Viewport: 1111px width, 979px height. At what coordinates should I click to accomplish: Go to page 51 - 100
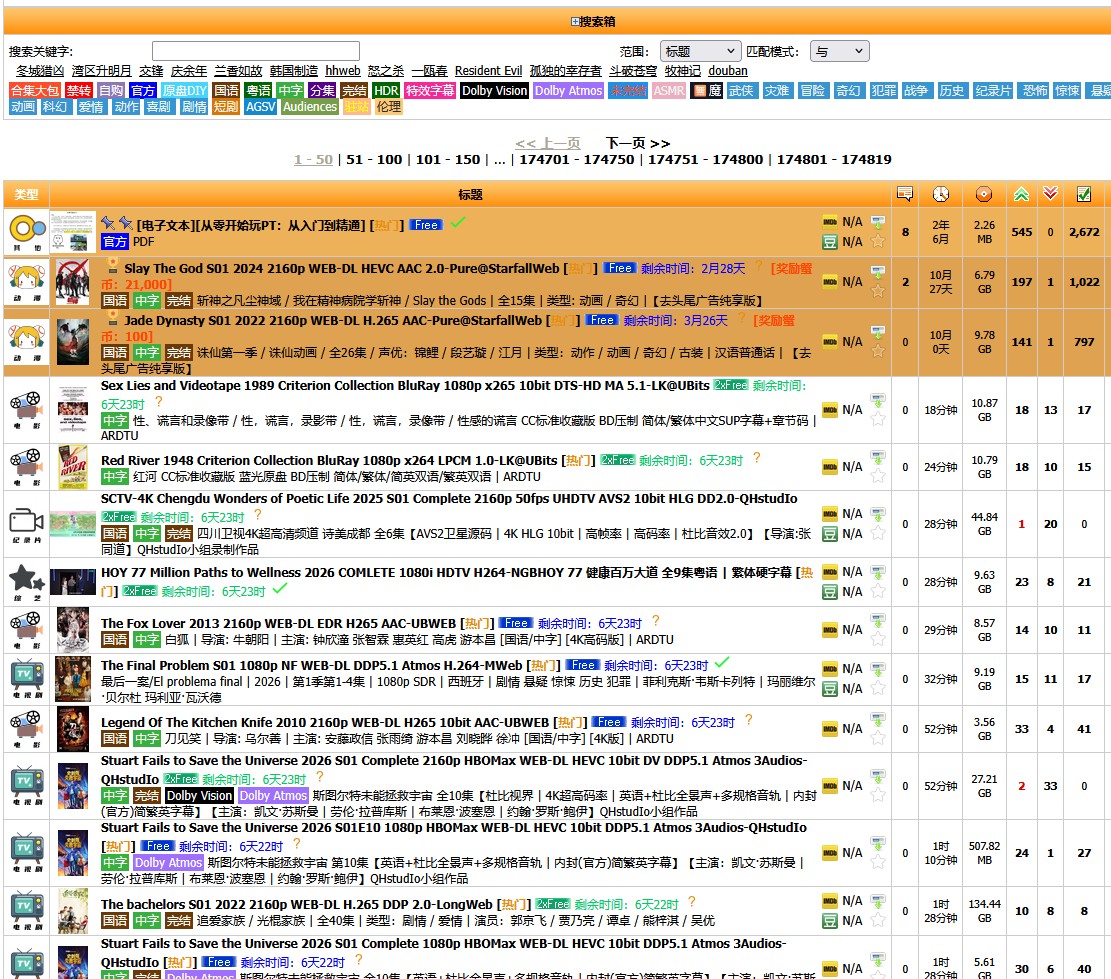(x=374, y=160)
